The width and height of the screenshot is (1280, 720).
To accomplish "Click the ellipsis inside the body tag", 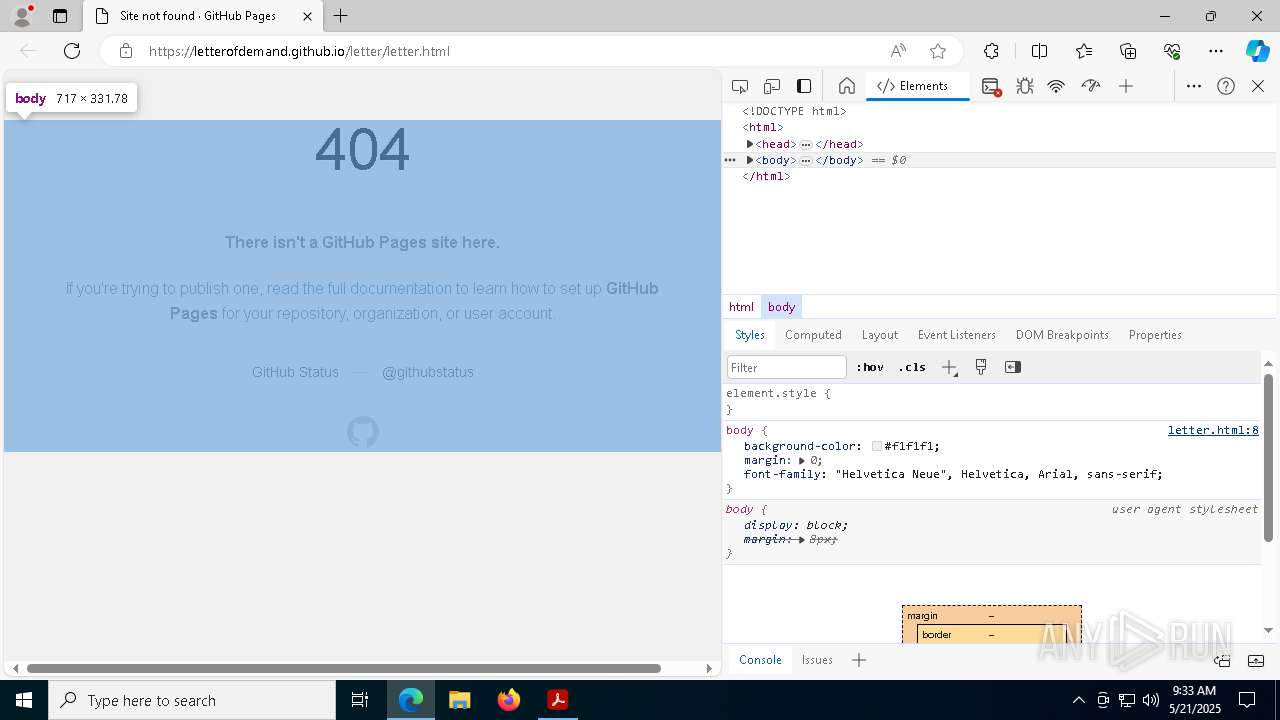I will tap(806, 160).
